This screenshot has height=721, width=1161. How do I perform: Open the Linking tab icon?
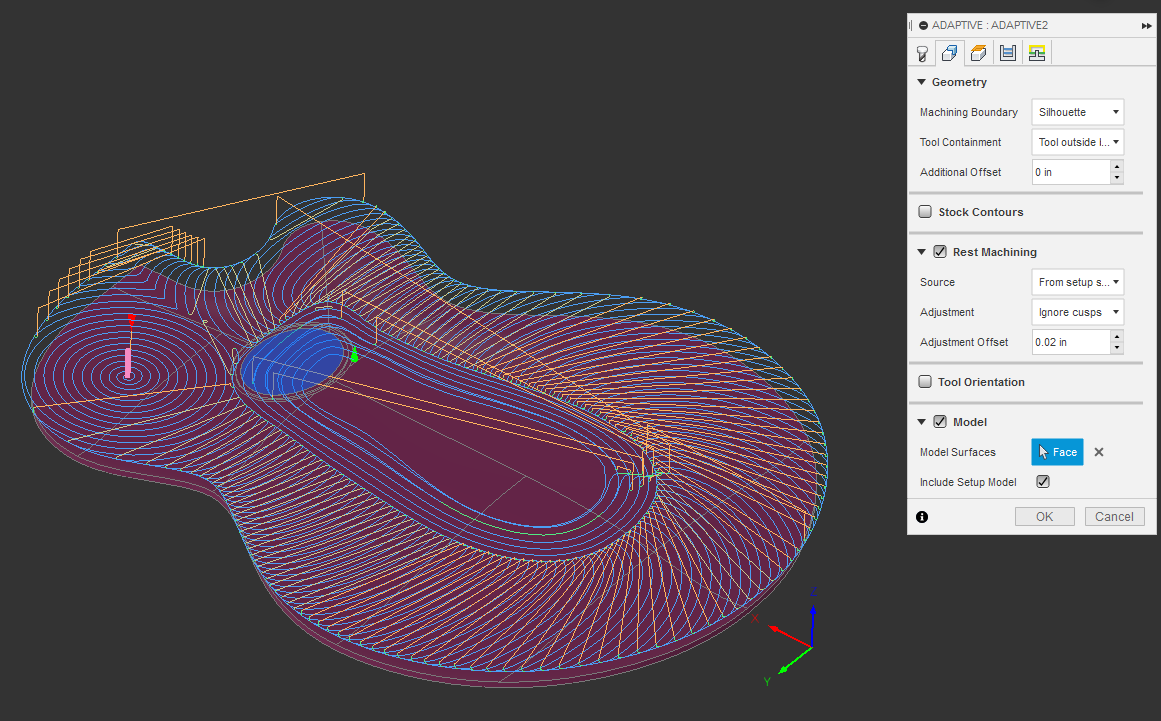point(1036,52)
